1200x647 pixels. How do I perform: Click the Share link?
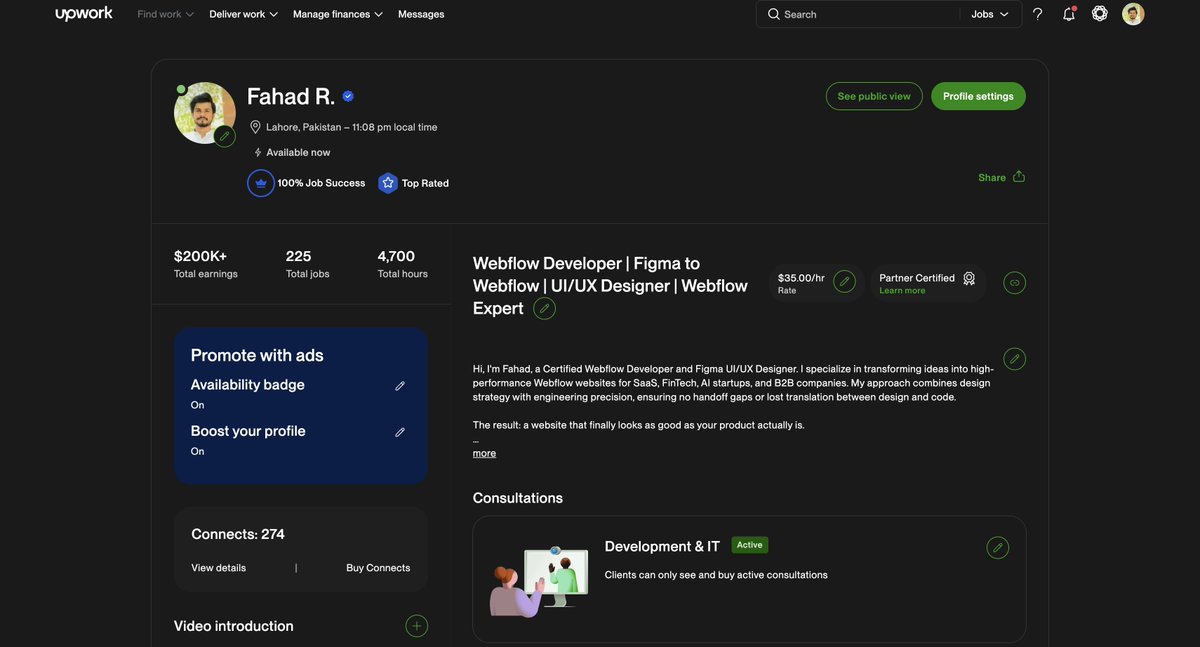pos(992,178)
